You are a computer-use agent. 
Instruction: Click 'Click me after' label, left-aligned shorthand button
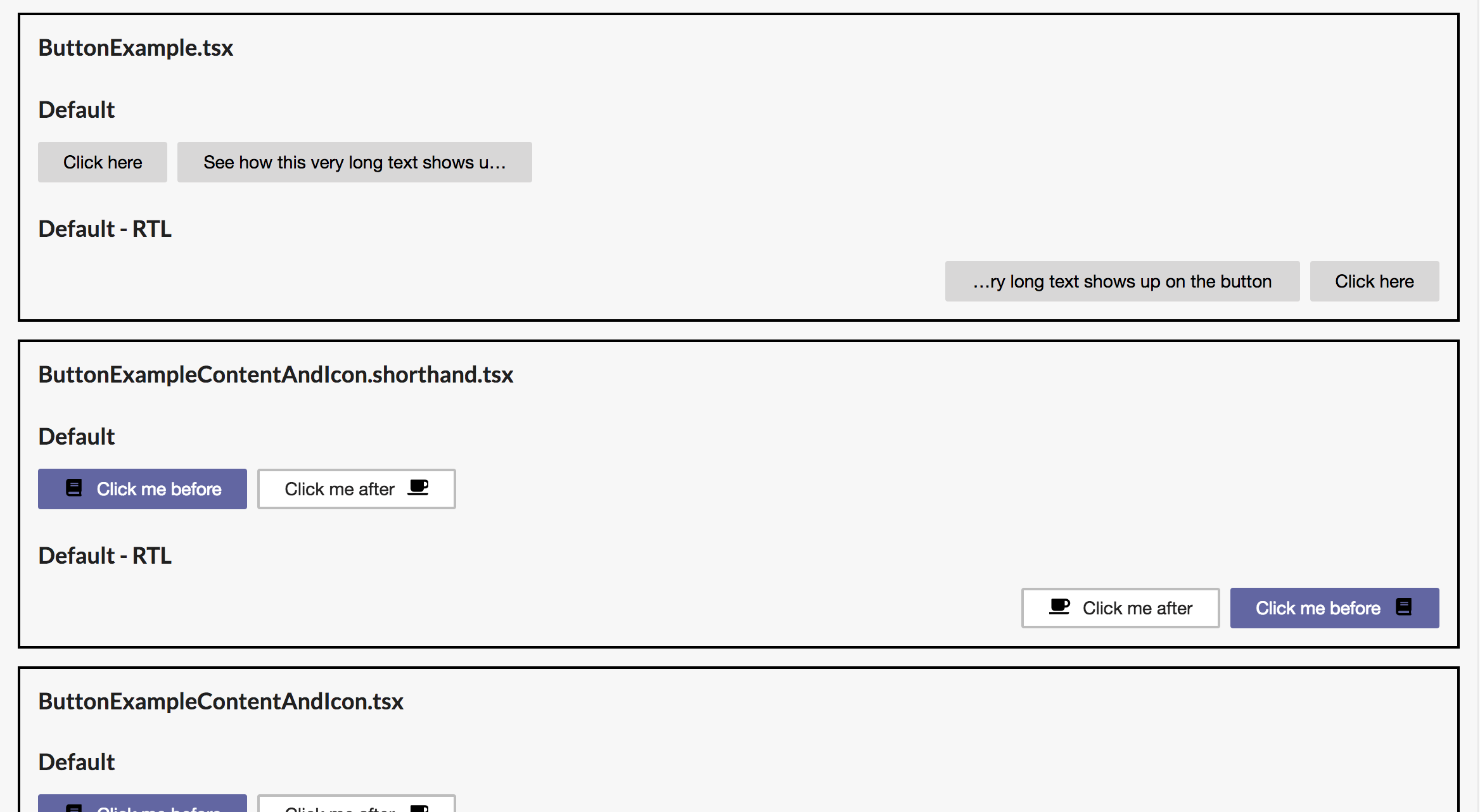[340, 489]
